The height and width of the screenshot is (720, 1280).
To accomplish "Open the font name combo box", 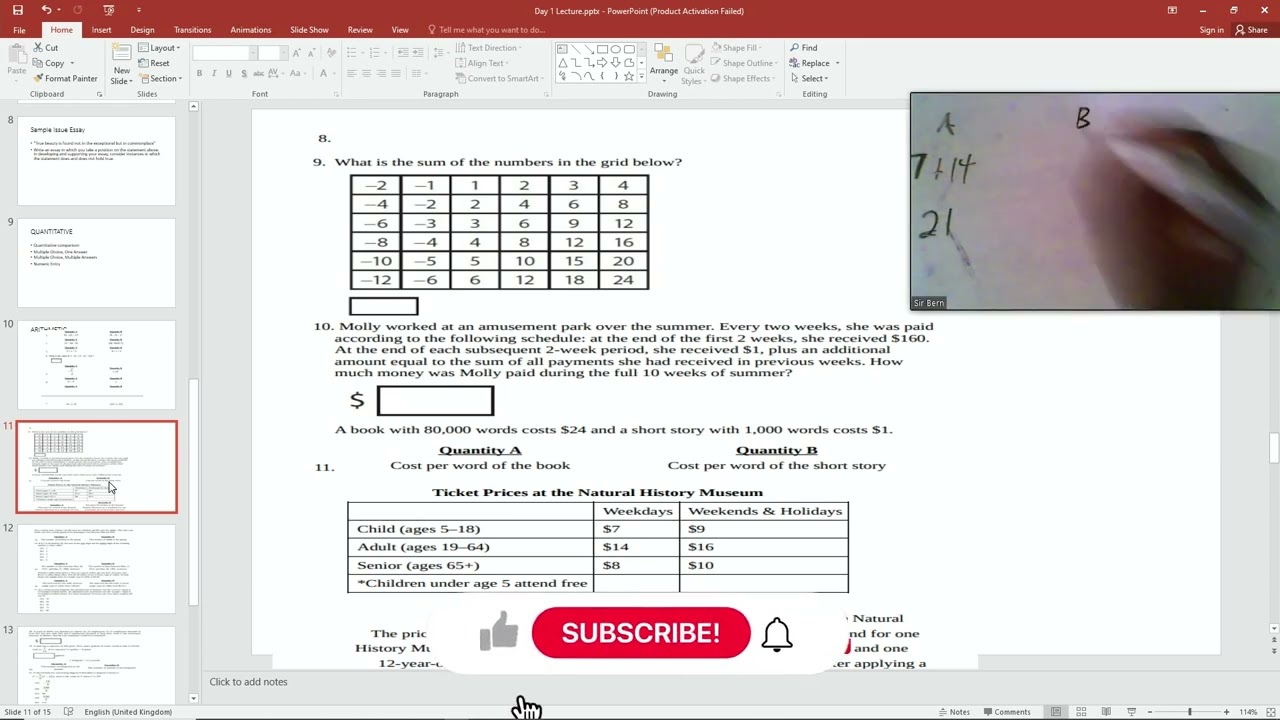I will click(x=224, y=53).
